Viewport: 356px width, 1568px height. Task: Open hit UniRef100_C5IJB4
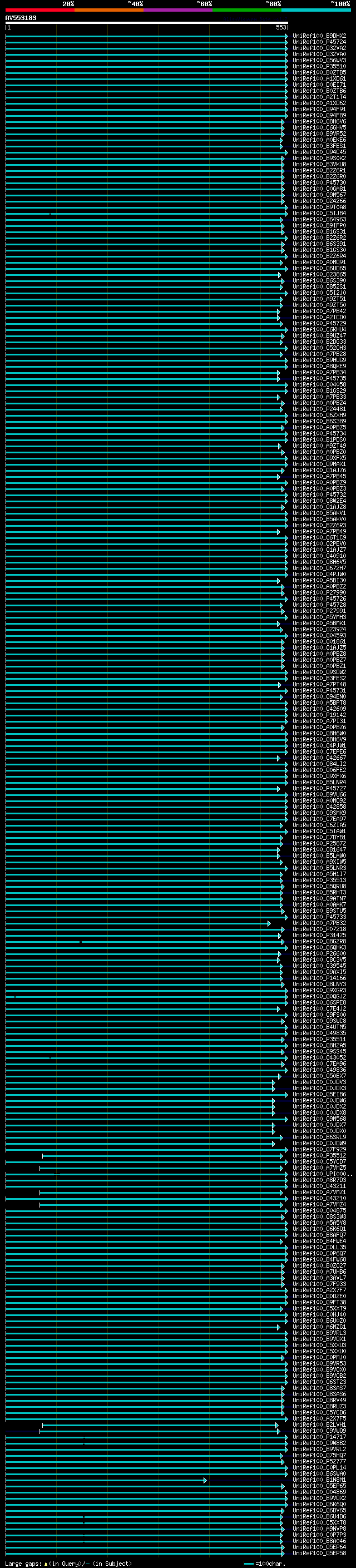click(x=319, y=213)
